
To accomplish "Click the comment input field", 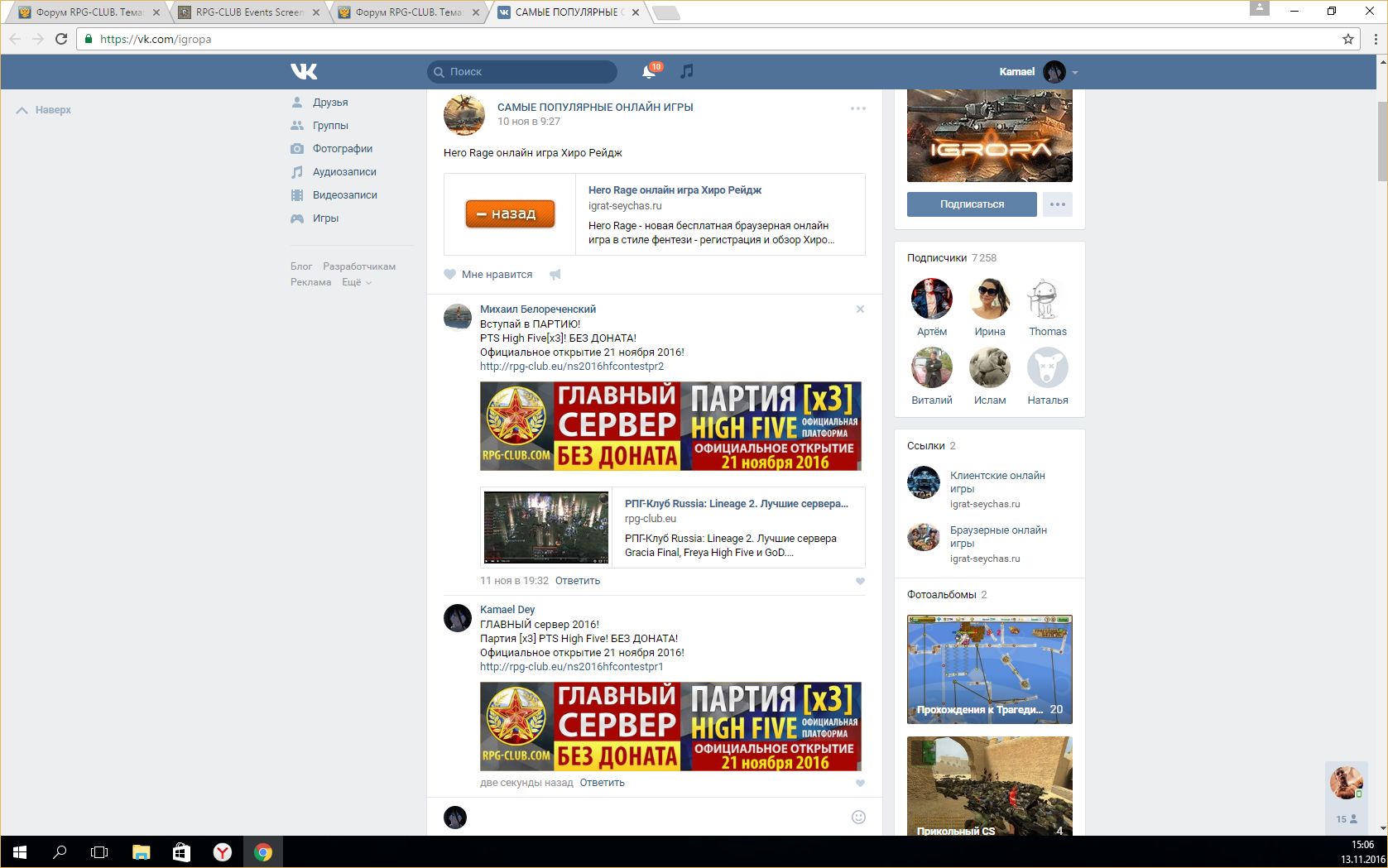I will click(660, 818).
